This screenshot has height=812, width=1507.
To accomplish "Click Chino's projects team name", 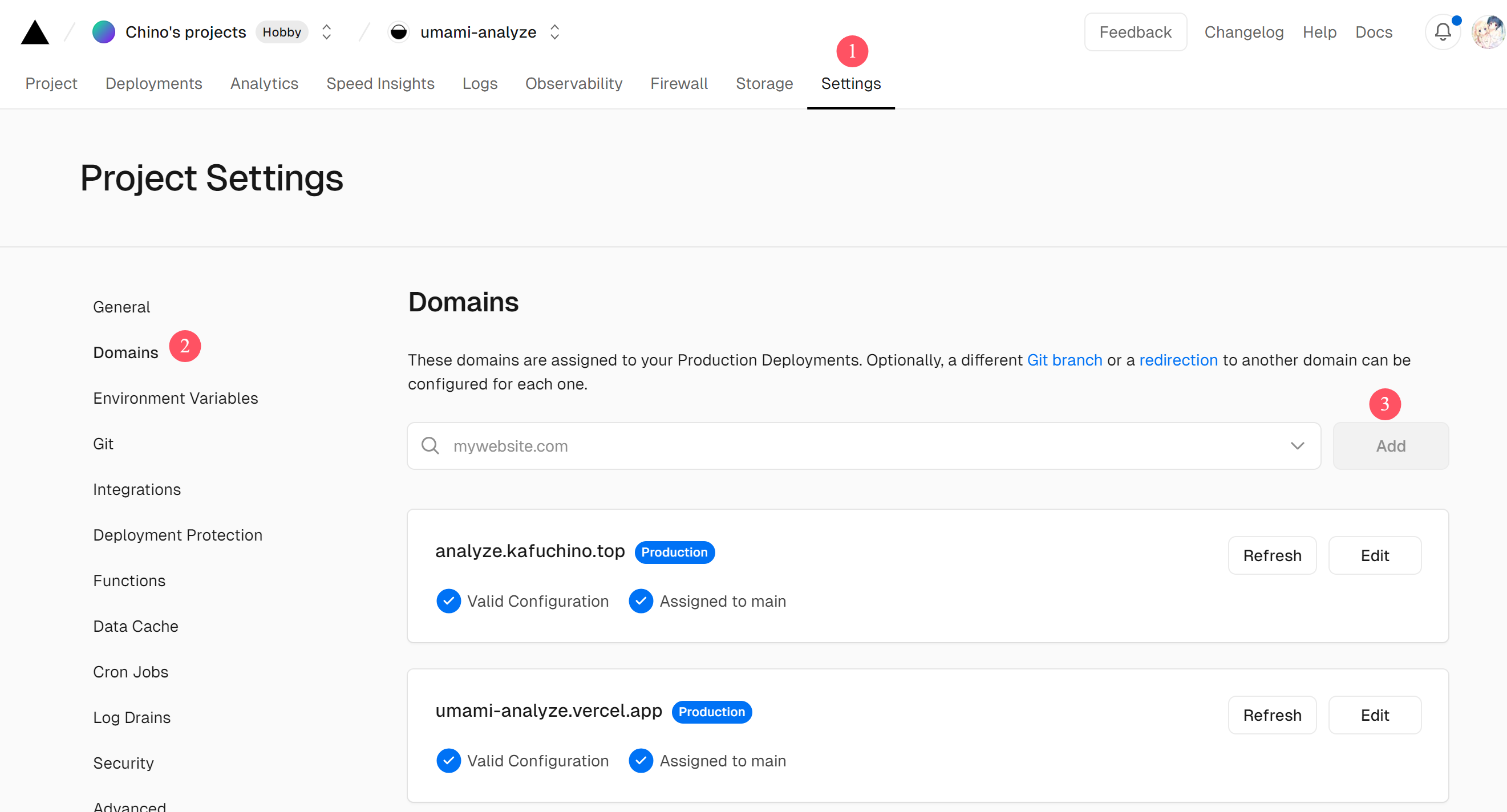I will point(185,32).
